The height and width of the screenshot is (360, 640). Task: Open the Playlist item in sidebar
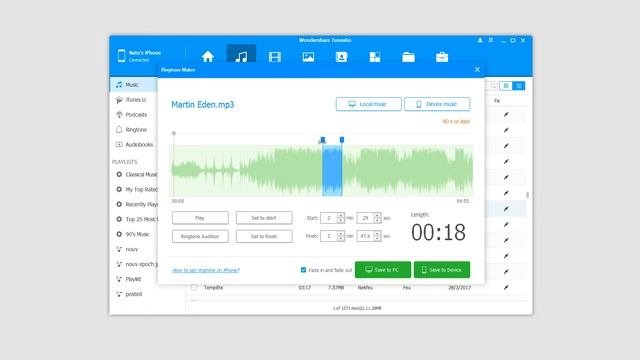point(133,279)
